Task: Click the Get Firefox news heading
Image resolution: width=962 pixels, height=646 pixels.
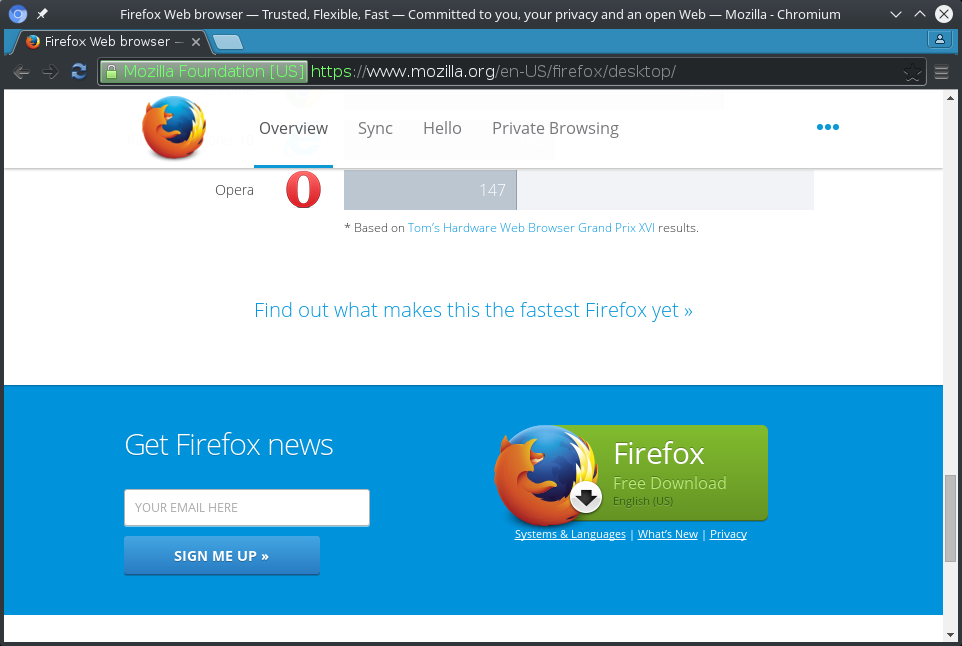Action: 229,445
